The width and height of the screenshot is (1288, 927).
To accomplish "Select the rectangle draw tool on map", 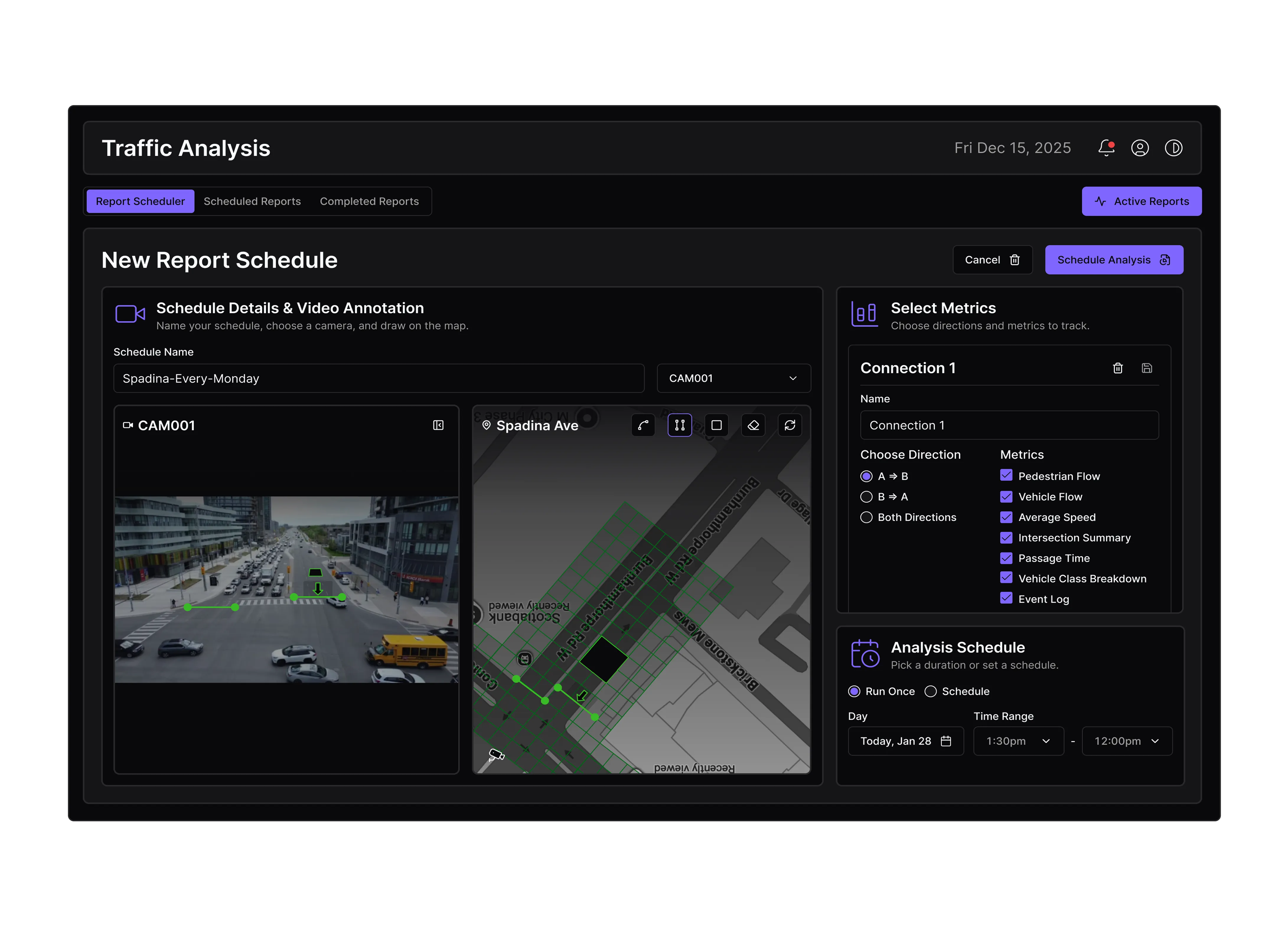I will 716,425.
